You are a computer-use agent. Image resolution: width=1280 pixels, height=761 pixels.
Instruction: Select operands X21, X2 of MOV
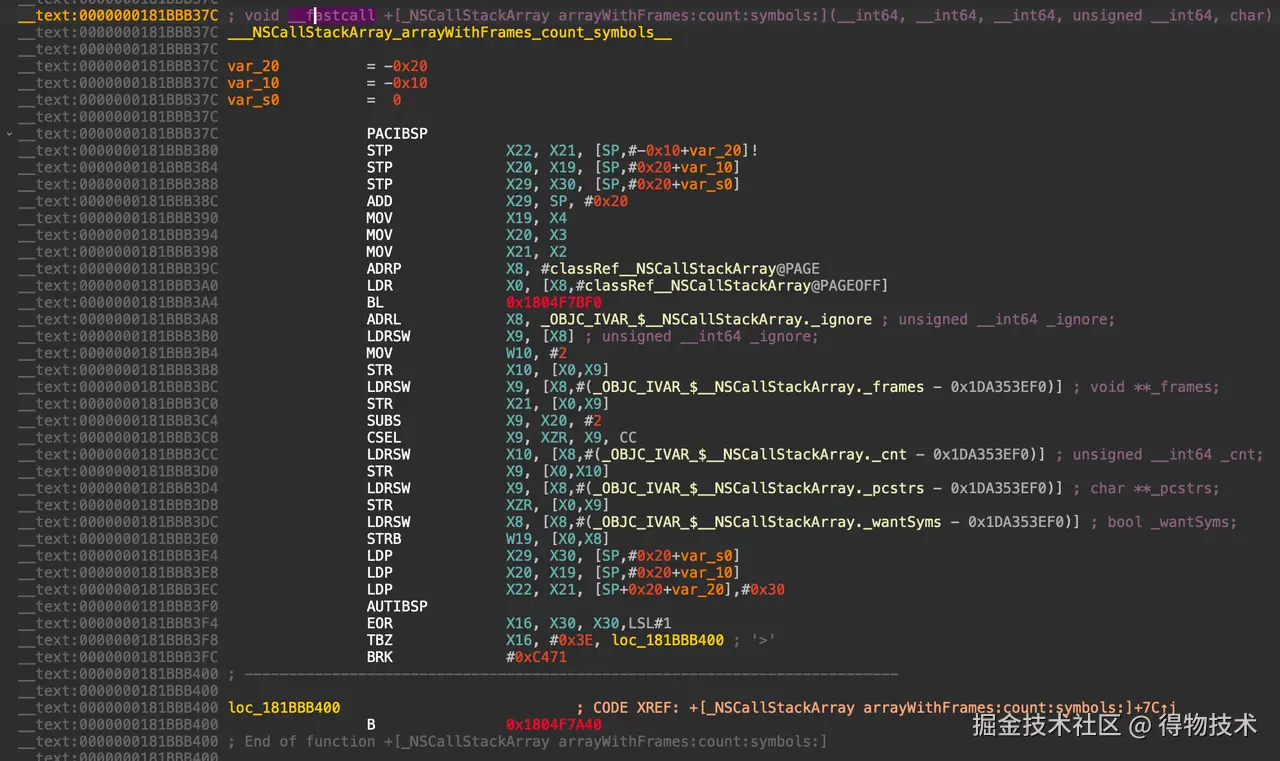coord(536,251)
